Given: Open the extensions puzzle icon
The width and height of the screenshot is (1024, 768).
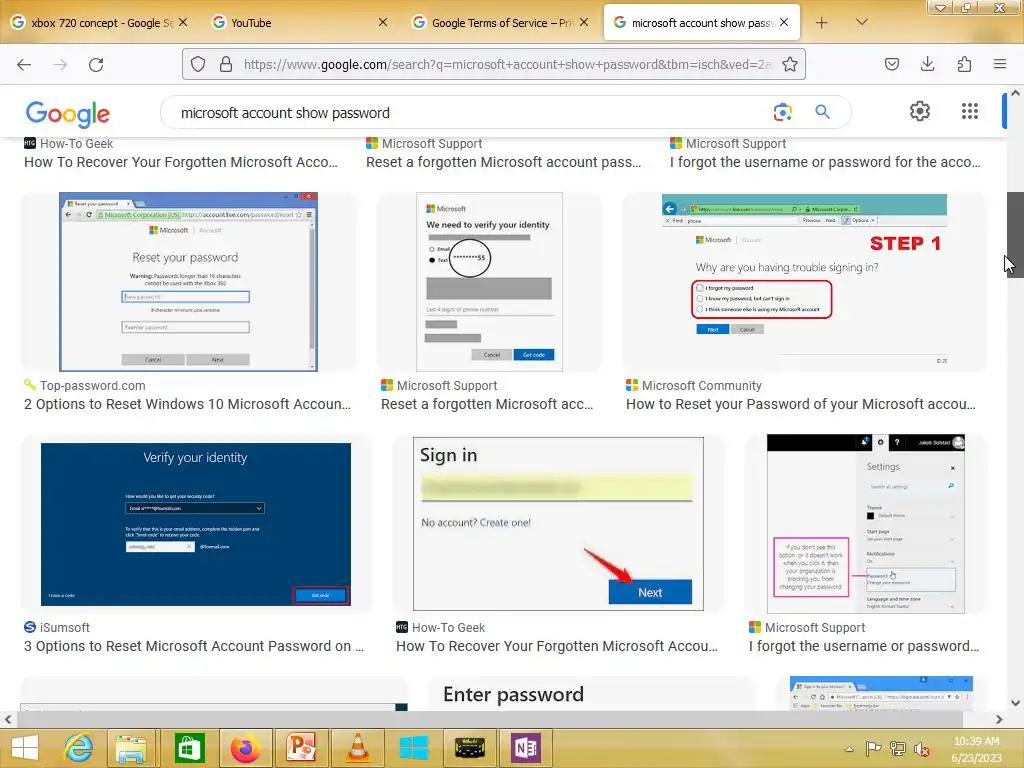Looking at the screenshot, I should (x=964, y=64).
